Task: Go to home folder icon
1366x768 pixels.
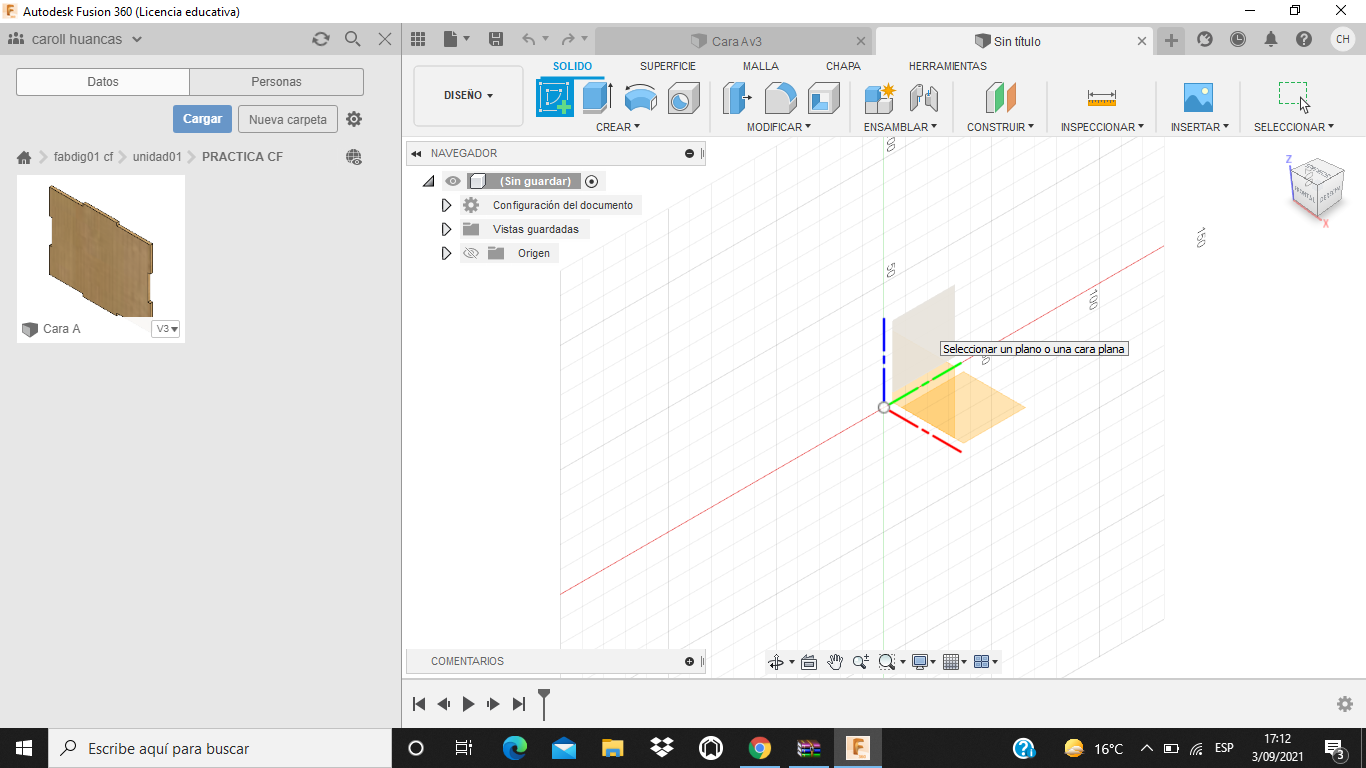Action: tap(24, 157)
